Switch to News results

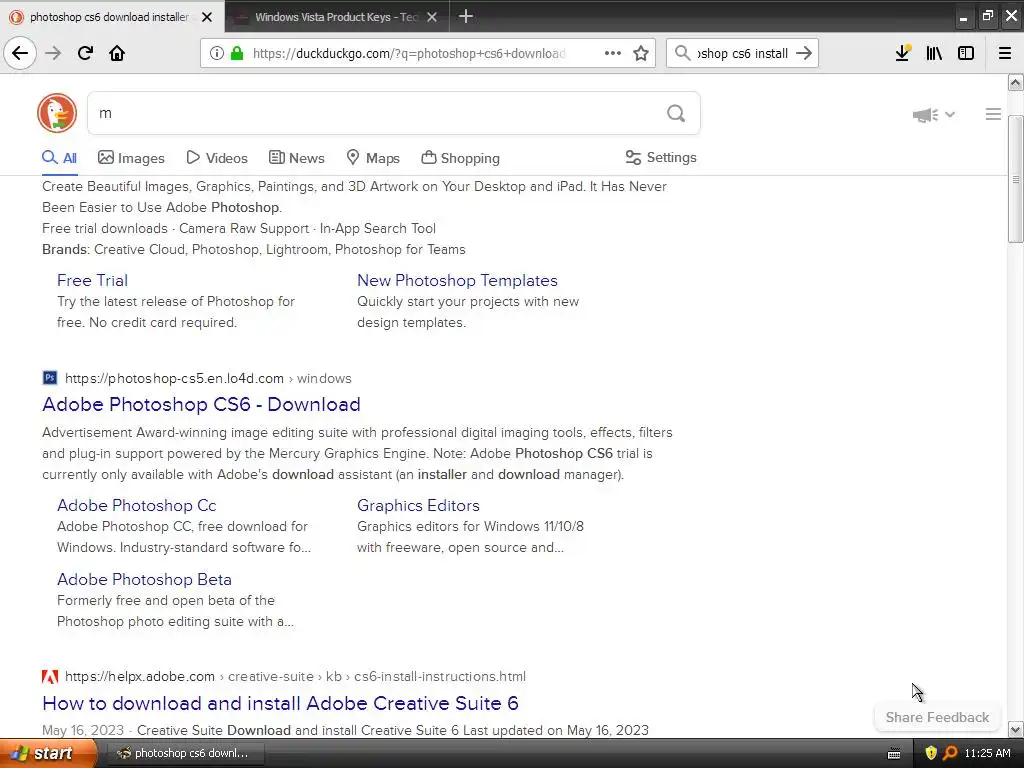296,158
